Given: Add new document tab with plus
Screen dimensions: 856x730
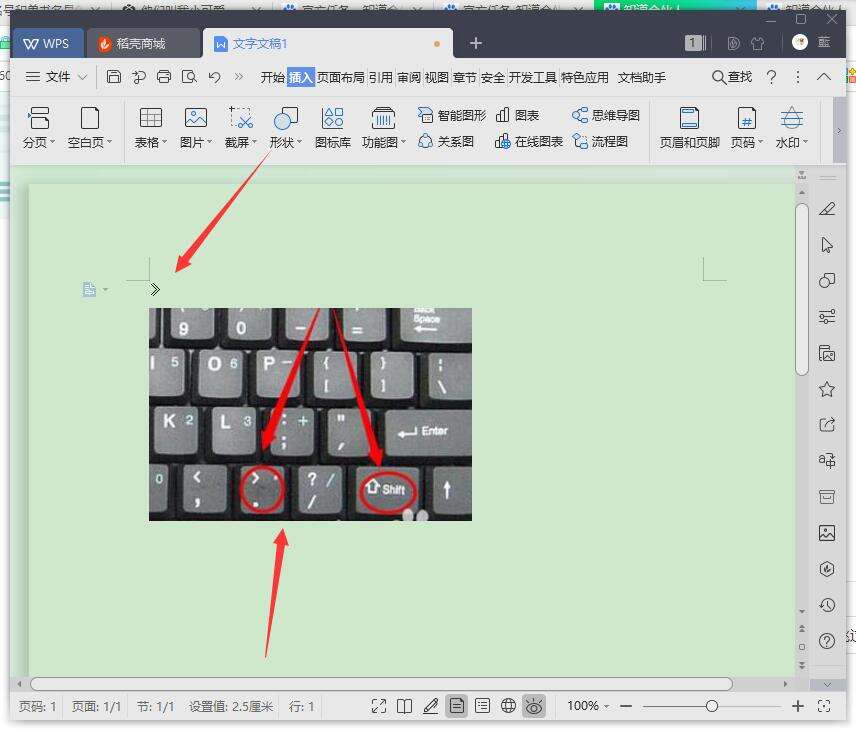Looking at the screenshot, I should [x=475, y=43].
